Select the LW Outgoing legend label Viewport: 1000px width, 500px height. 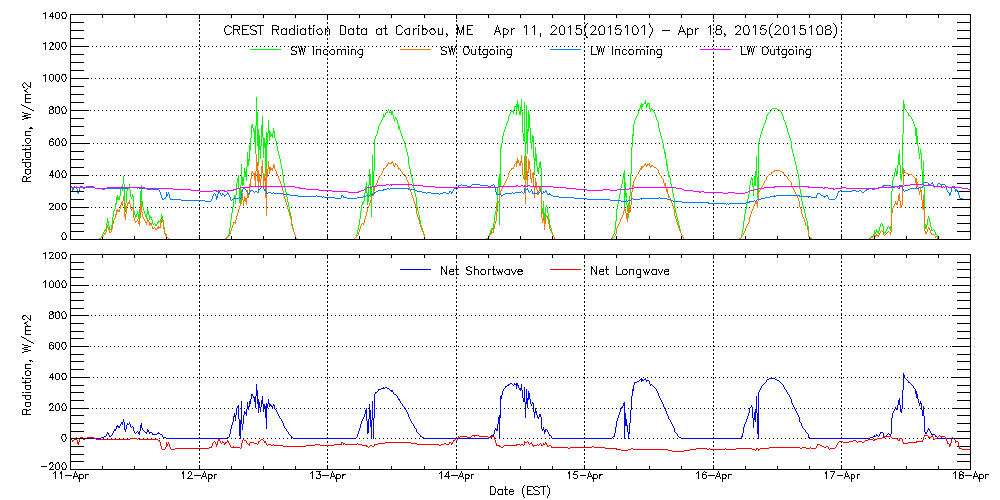click(775, 51)
